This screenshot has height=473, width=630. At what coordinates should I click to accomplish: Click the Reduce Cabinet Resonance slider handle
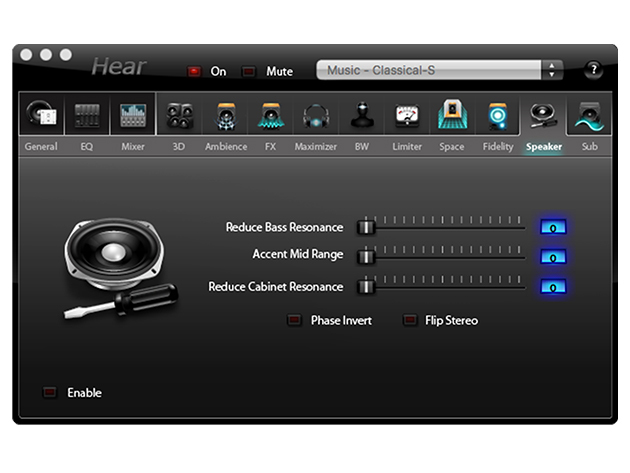[x=366, y=286]
